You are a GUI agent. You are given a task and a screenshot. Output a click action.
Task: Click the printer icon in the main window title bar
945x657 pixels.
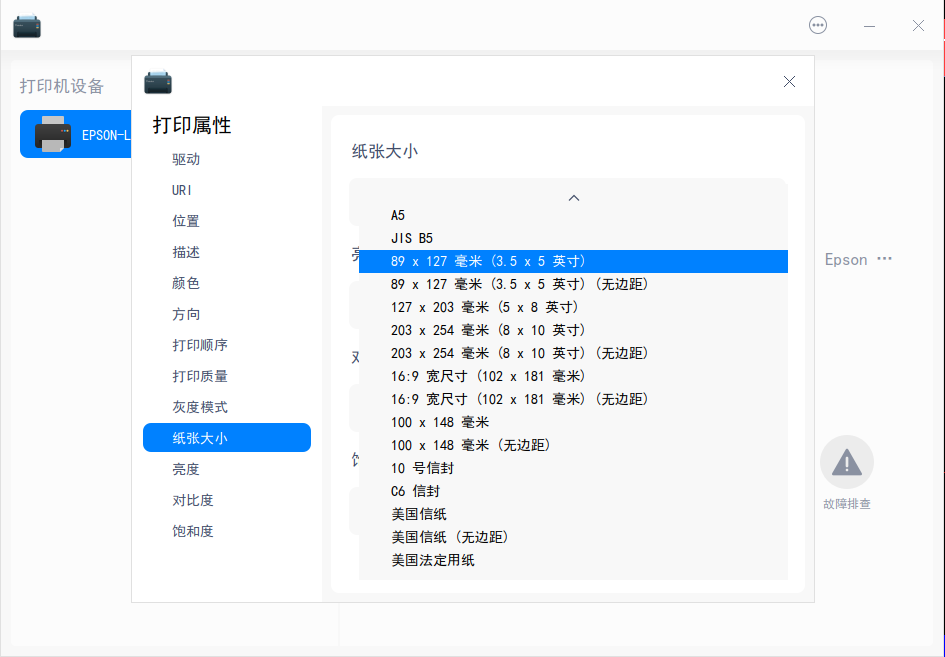pos(26,25)
